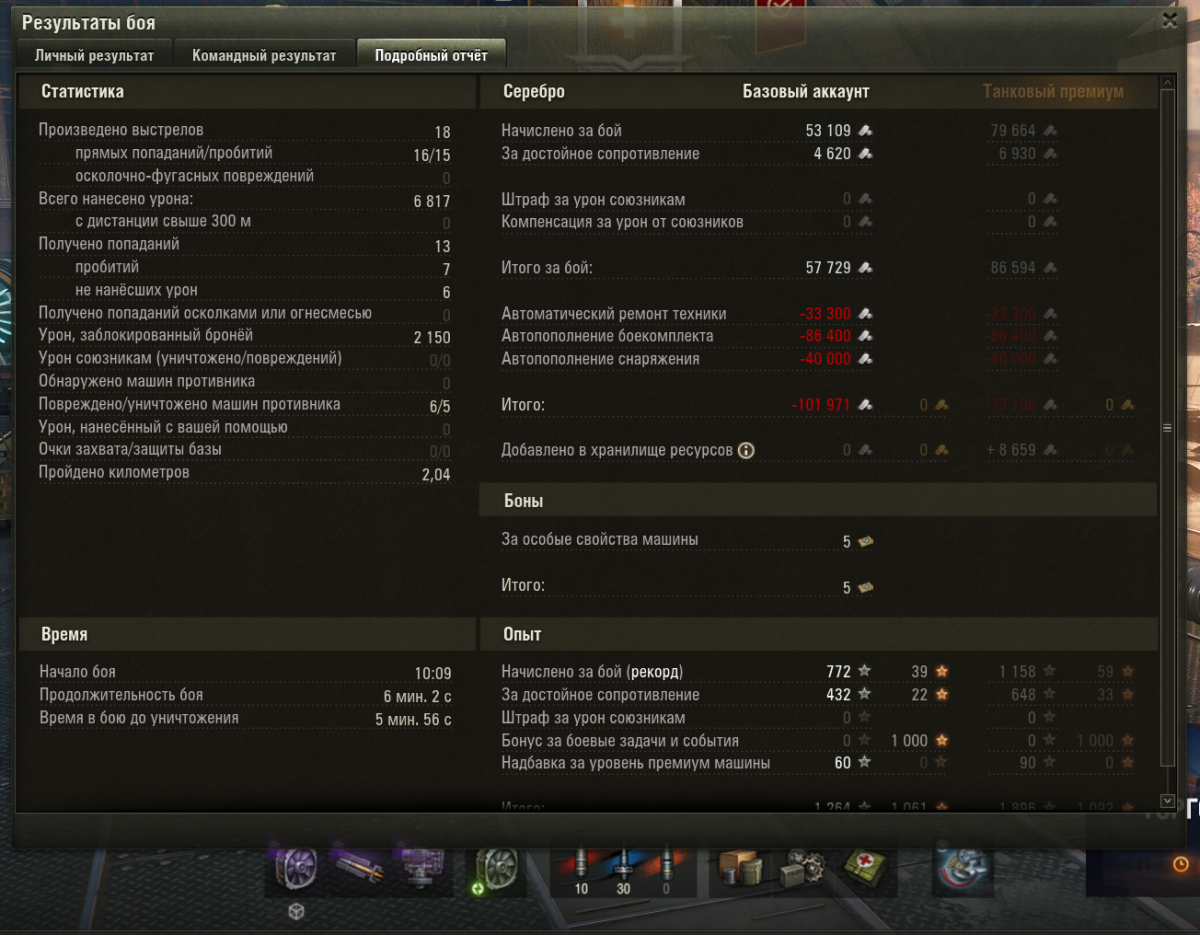The width and height of the screenshot is (1200, 935).
Task: Close the Результаты боя window
Action: (1170, 18)
